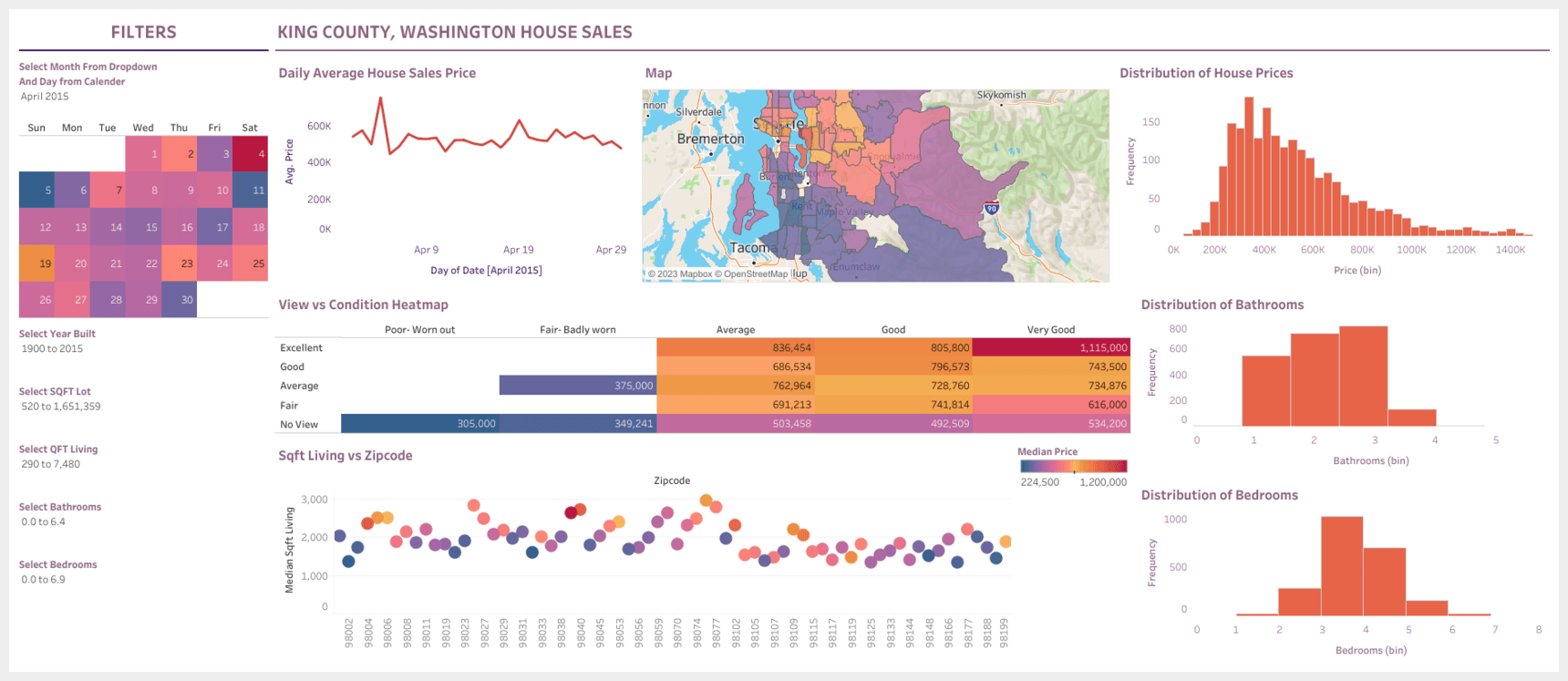Click the Sqft Living vs Zipcode title
Screen dimensions: 1568x681
346,456
